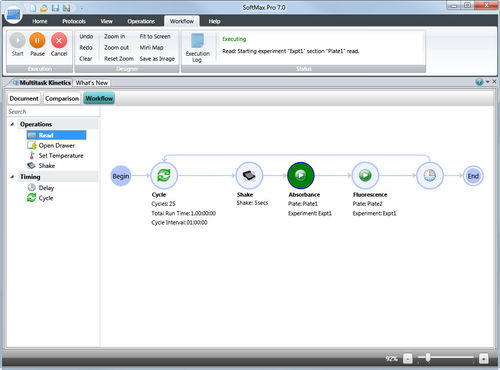Click the delay clock node
The width and height of the screenshot is (500, 370).
(430, 175)
